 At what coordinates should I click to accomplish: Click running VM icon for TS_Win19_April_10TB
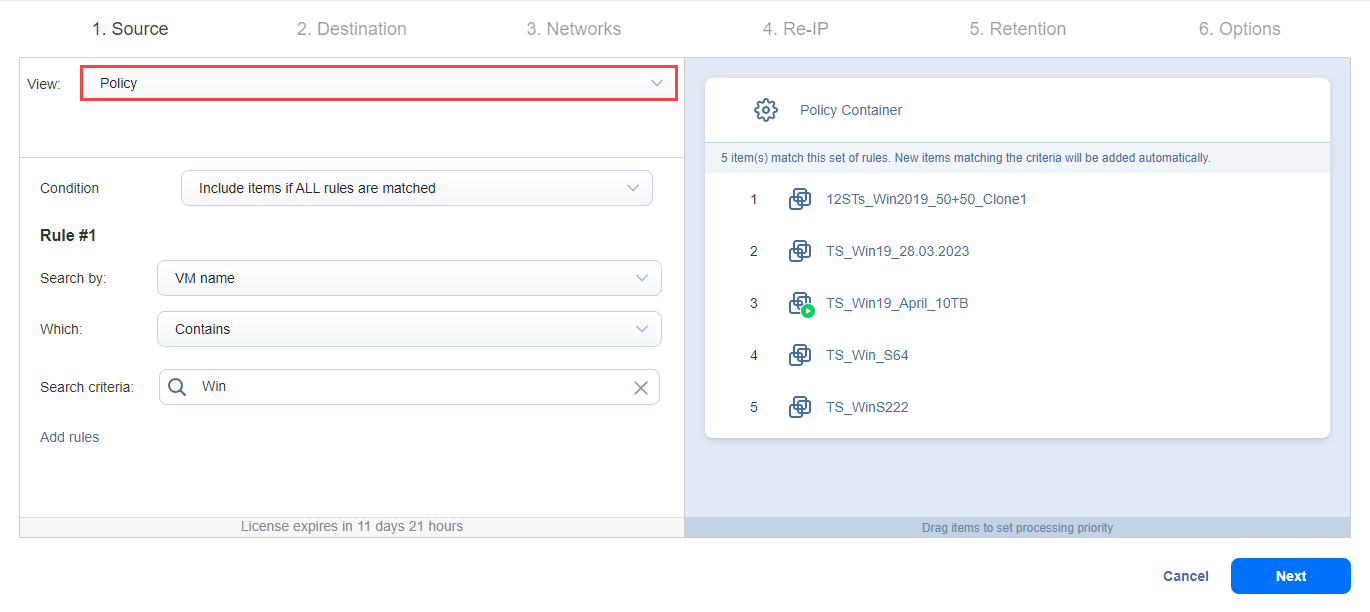tap(800, 304)
